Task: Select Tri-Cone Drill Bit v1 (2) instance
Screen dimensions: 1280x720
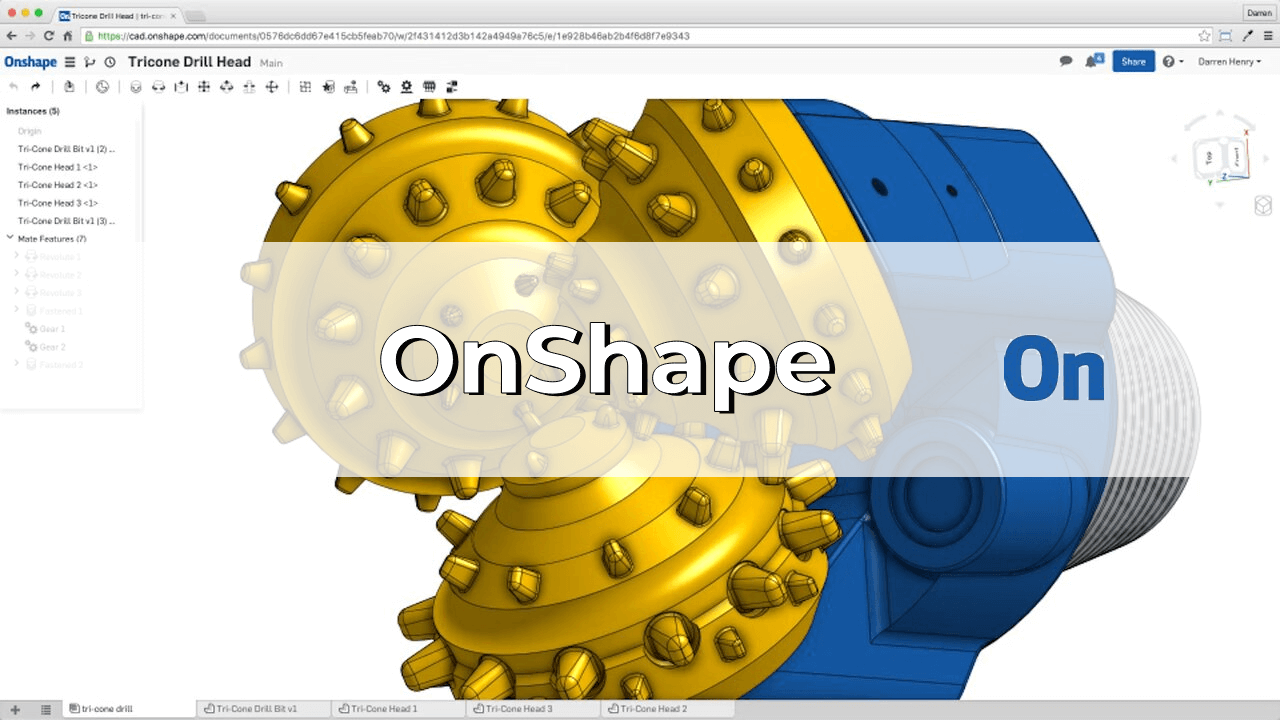Action: (x=67, y=149)
